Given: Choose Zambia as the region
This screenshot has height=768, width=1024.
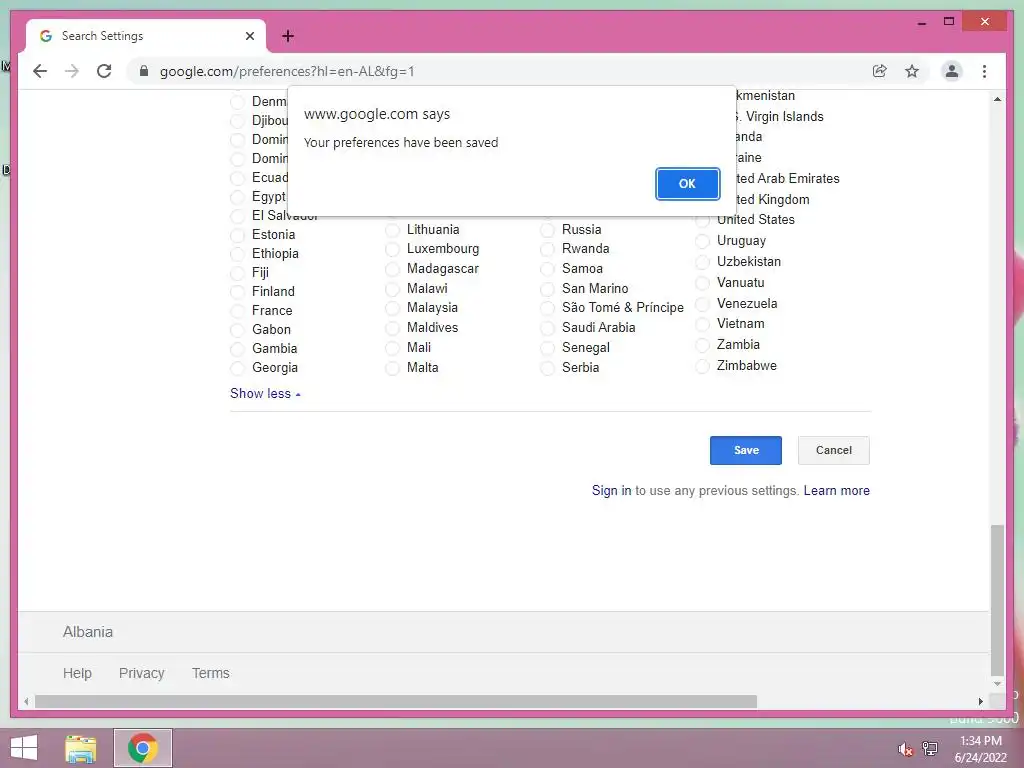Looking at the screenshot, I should point(703,345).
